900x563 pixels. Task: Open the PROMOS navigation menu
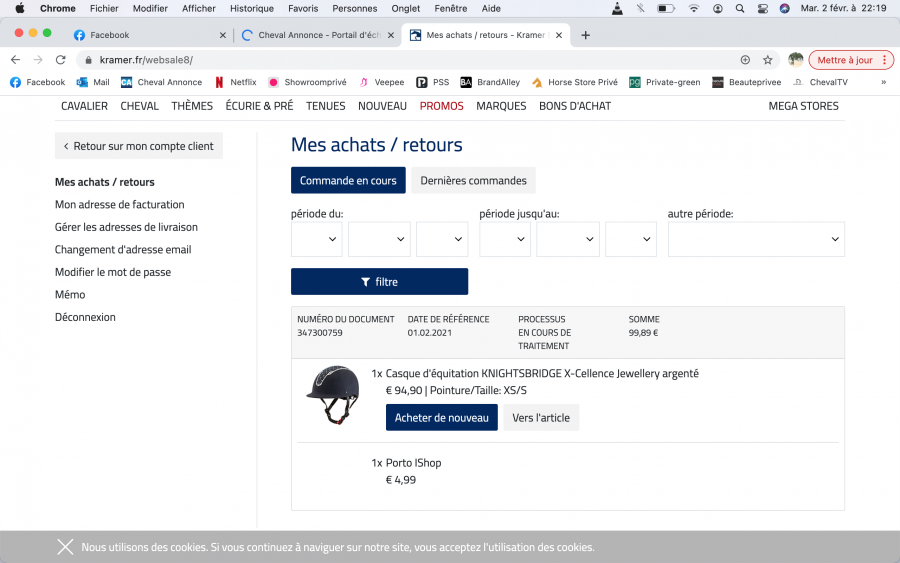tap(441, 106)
